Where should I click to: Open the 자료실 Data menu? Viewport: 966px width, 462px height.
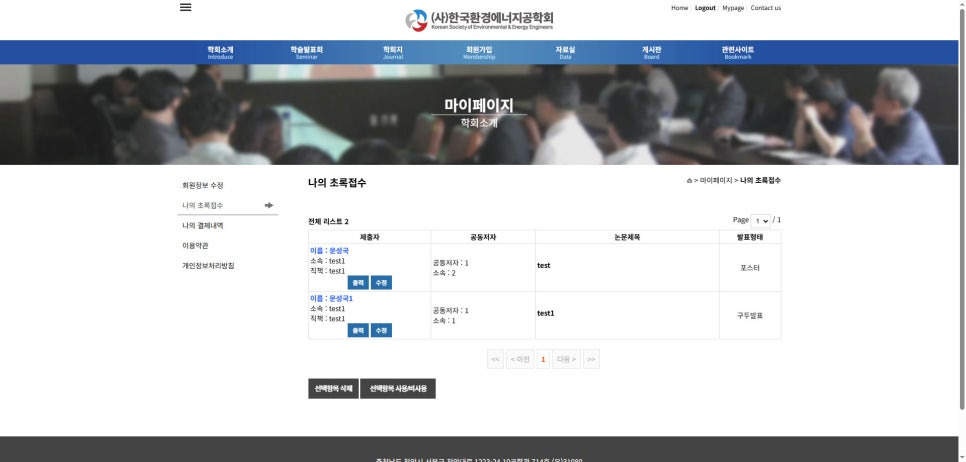coord(565,52)
